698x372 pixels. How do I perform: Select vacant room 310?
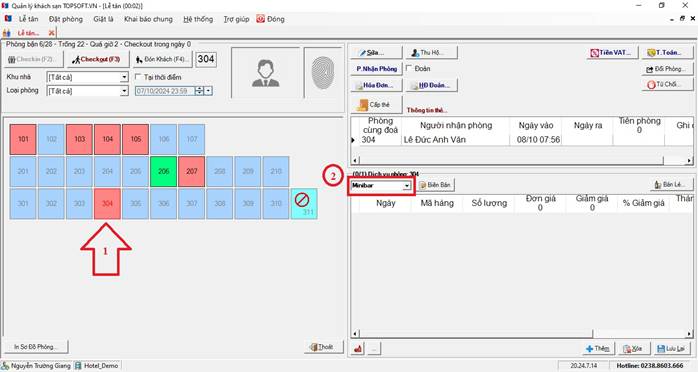click(x=276, y=204)
